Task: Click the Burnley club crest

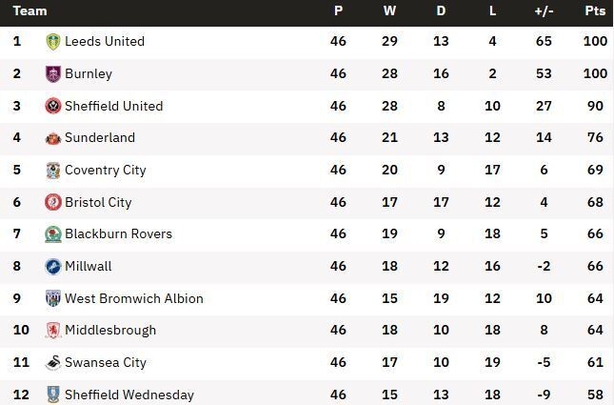Action: point(53,74)
